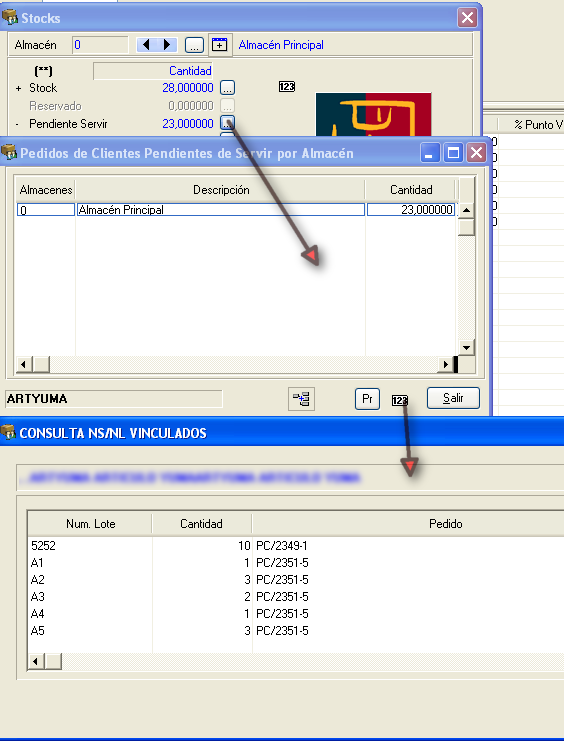Click the pedidos grid horizontal scroll right arrow
This screenshot has width=564, height=741.
[x=445, y=364]
